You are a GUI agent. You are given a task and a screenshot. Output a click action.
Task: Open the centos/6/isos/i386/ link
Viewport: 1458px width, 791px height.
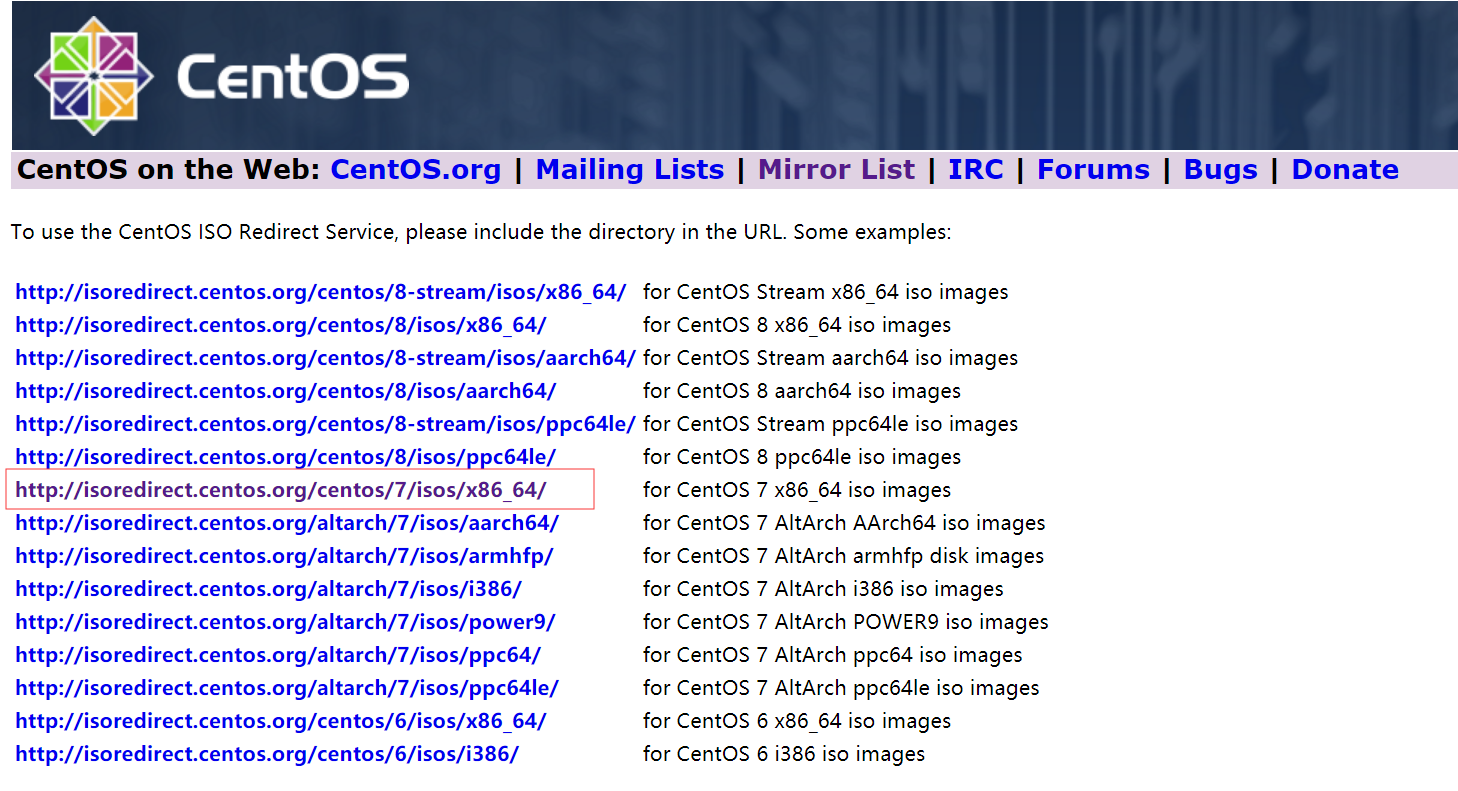[x=267, y=754]
